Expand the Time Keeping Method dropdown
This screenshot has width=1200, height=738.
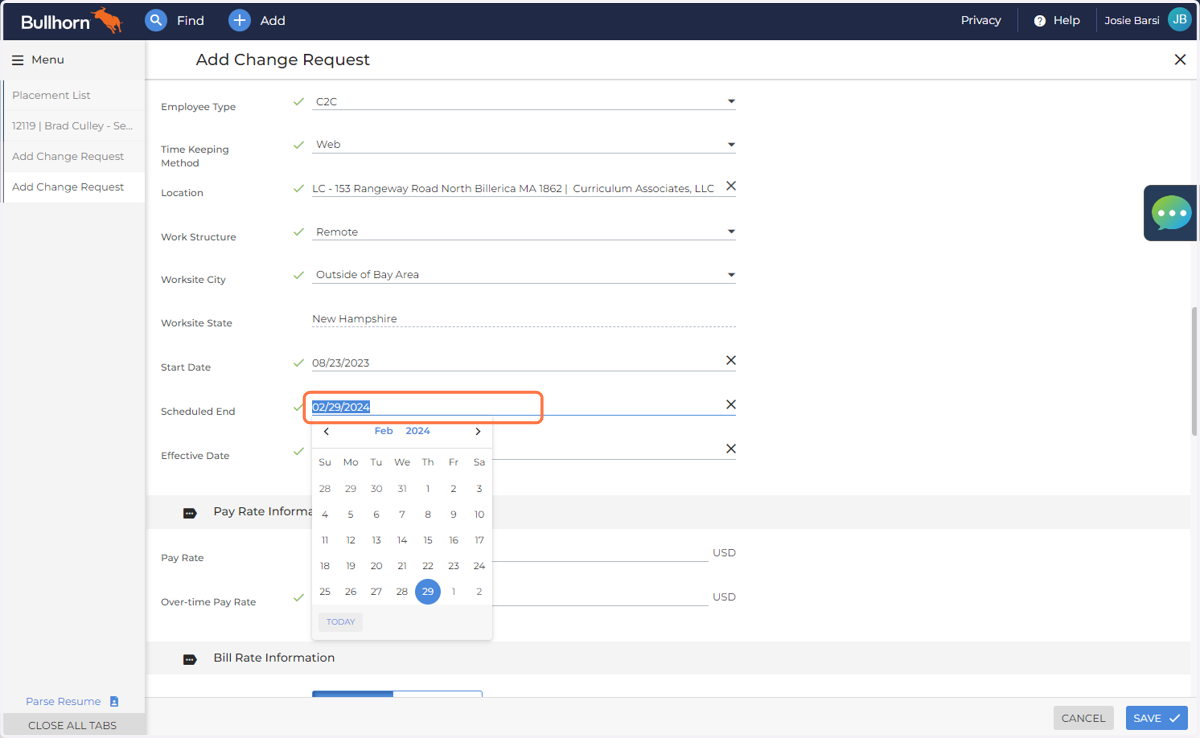[x=731, y=145]
